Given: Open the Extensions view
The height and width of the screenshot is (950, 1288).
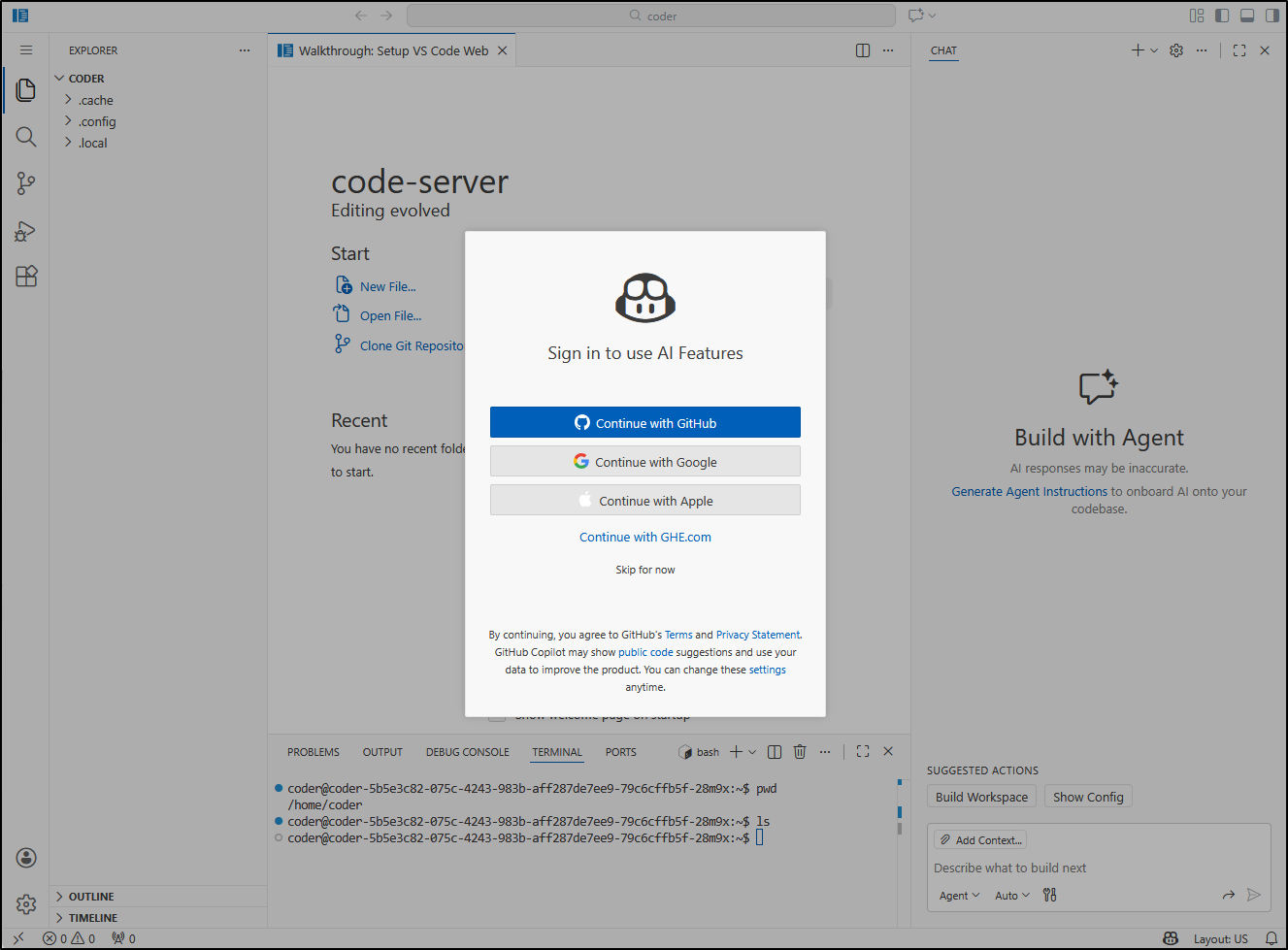Looking at the screenshot, I should click(25, 276).
